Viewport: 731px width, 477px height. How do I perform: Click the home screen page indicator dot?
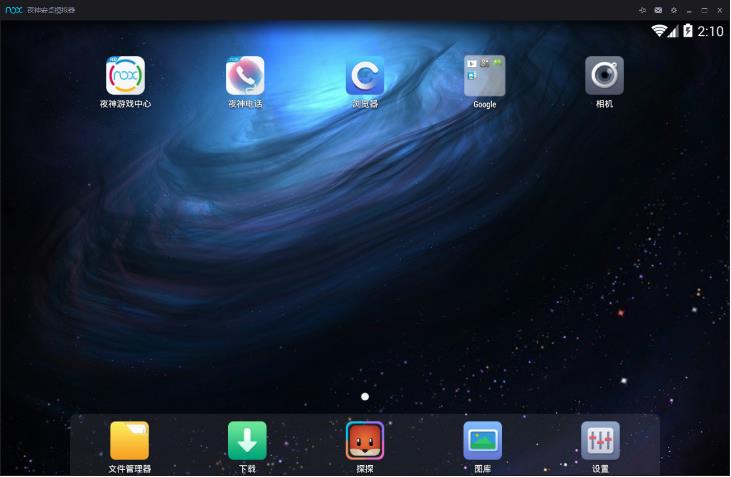tap(365, 397)
